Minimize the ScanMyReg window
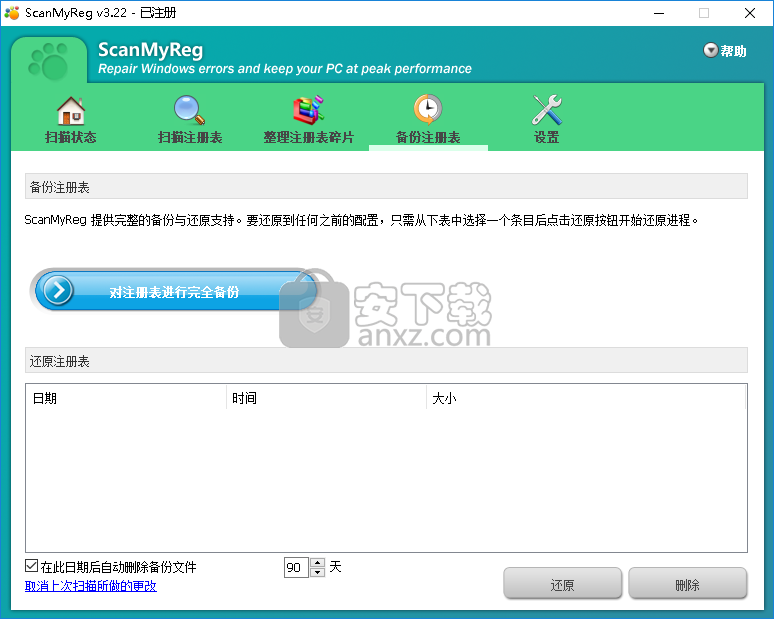The height and width of the screenshot is (619, 774). coord(658,13)
